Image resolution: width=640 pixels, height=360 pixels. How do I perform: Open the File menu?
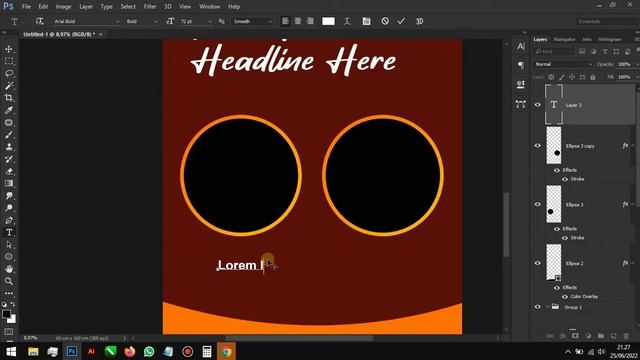click(x=26, y=7)
